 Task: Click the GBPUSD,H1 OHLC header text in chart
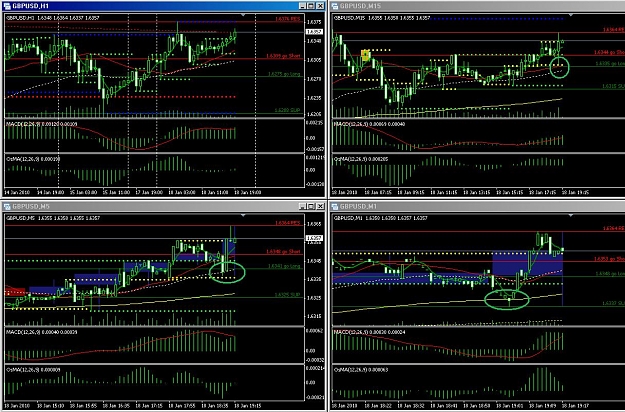click(53, 18)
